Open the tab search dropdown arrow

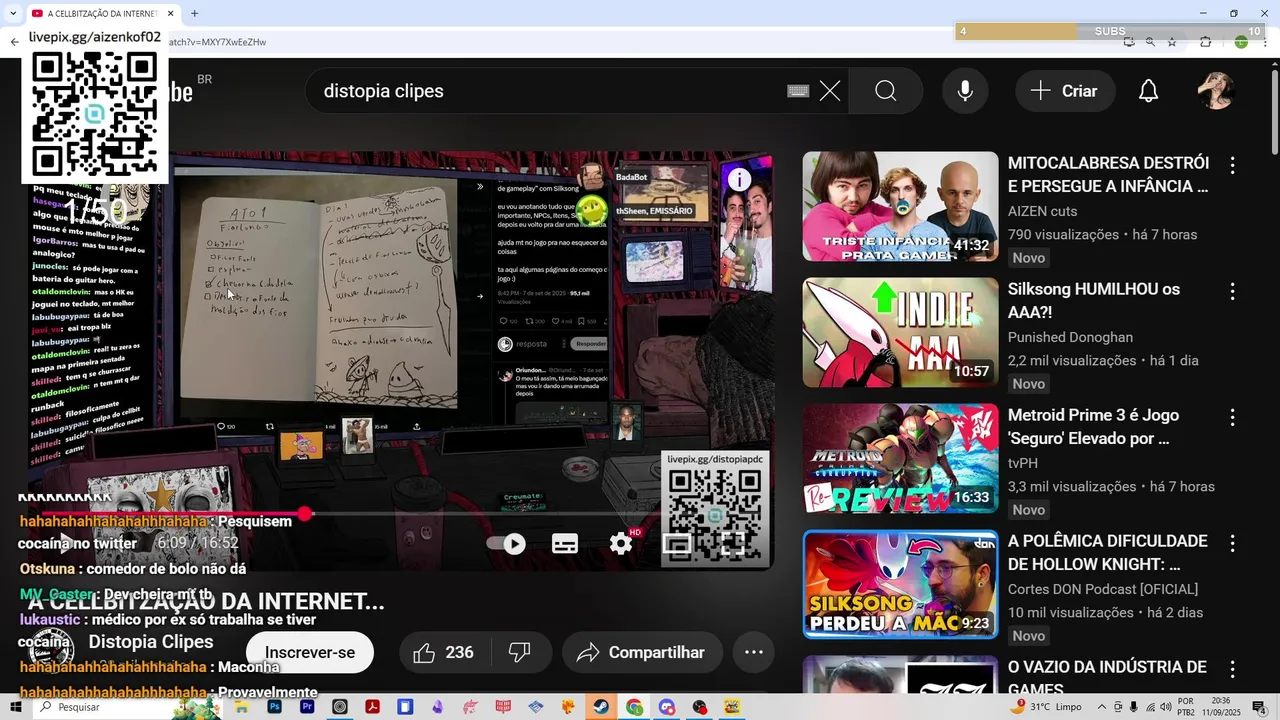[x=12, y=13]
